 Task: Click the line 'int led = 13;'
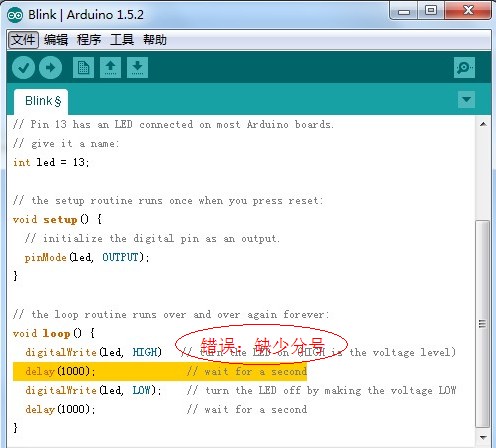pyautogui.click(x=51, y=163)
